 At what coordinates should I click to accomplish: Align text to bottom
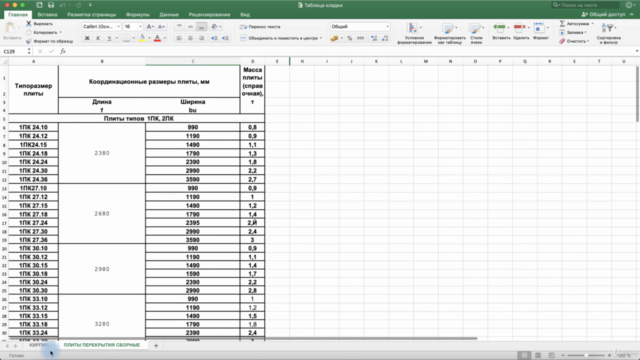coord(201,27)
